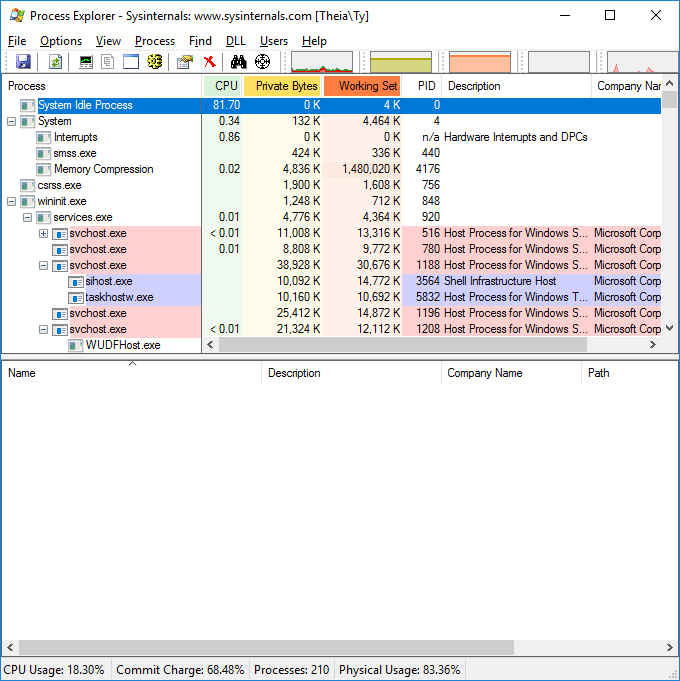This screenshot has width=680, height=681.
Task: Click the Process Explorer title bar icon
Action: click(x=17, y=16)
